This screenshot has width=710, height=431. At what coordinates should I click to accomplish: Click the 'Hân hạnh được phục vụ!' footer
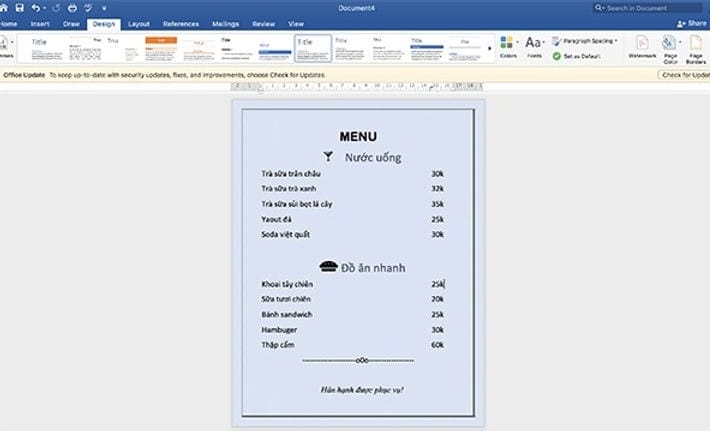click(x=362, y=390)
